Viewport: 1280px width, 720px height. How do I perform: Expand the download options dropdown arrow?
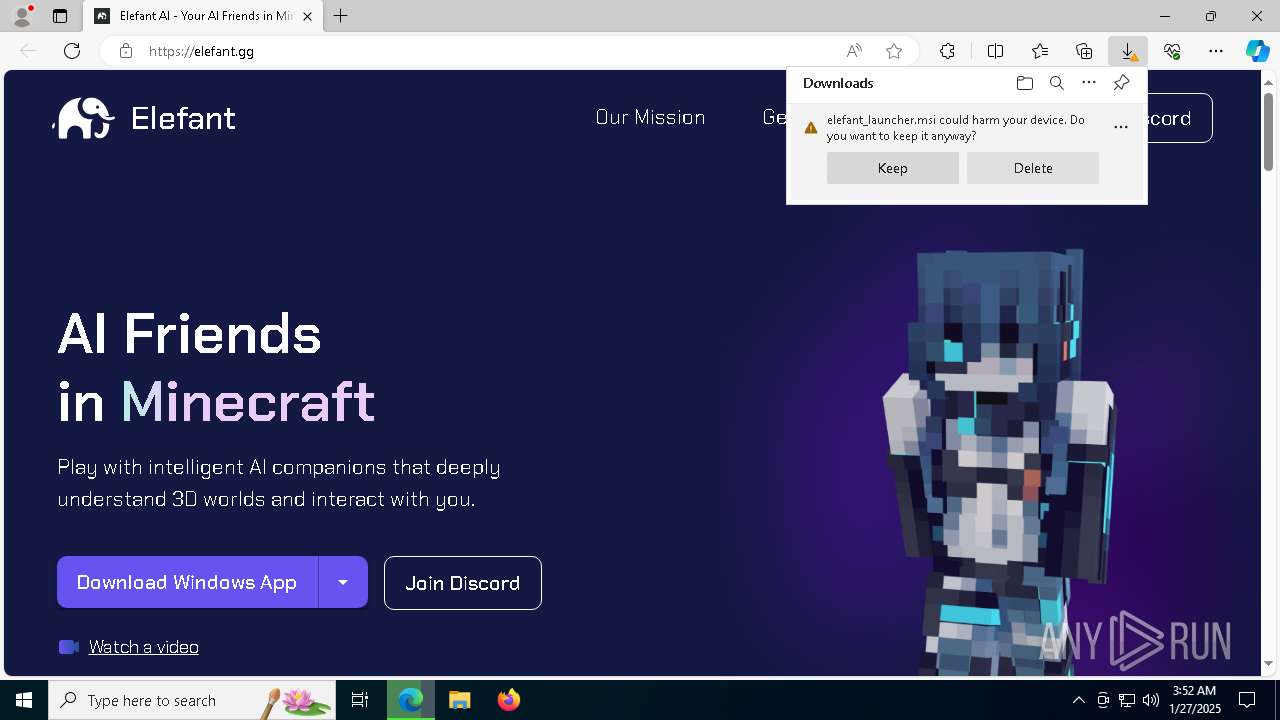(x=343, y=582)
